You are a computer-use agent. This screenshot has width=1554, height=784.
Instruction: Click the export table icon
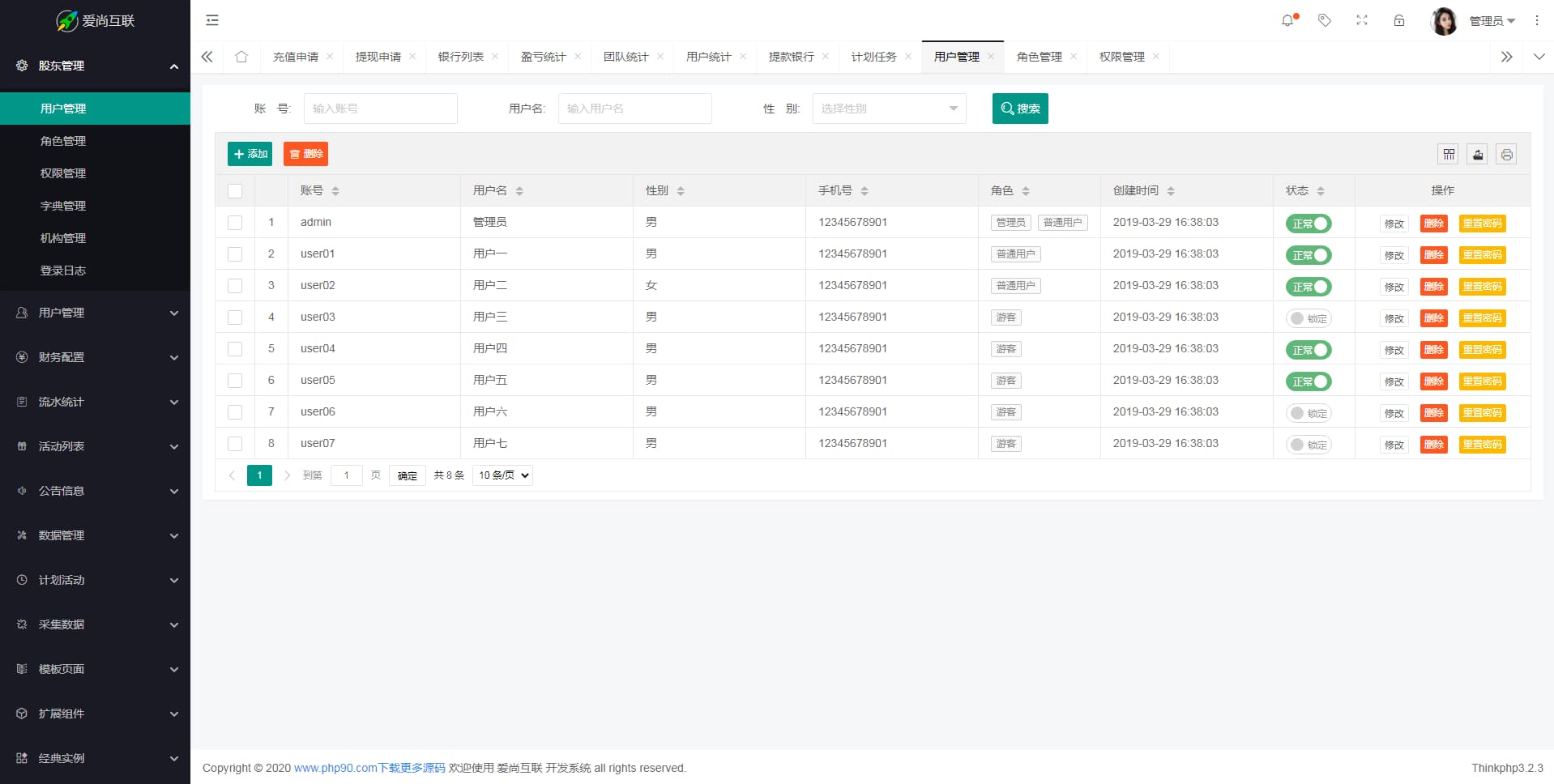point(1478,154)
